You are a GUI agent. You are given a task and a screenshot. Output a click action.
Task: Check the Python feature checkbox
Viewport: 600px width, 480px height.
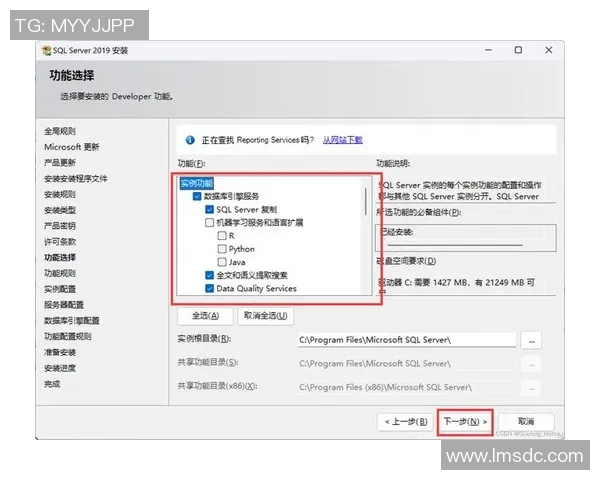point(222,249)
